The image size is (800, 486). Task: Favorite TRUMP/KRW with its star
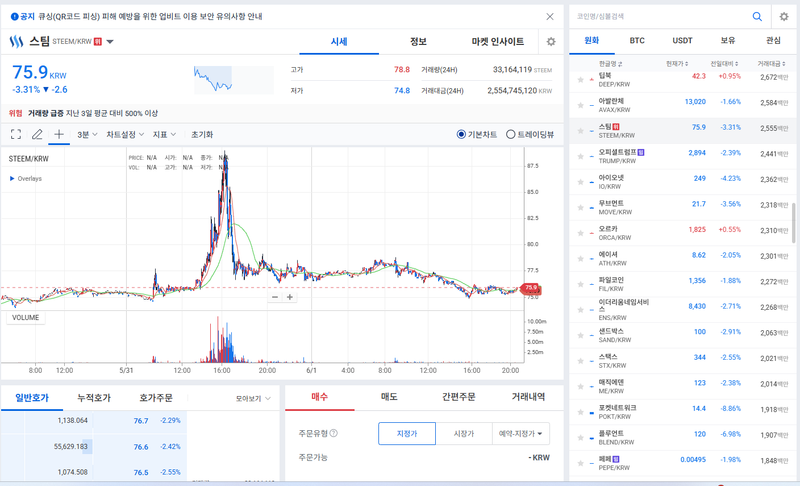580,156
